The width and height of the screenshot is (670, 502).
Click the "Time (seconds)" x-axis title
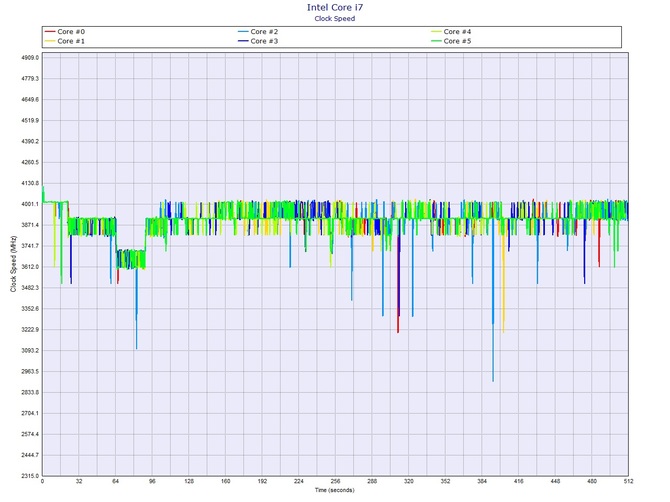tap(334, 491)
